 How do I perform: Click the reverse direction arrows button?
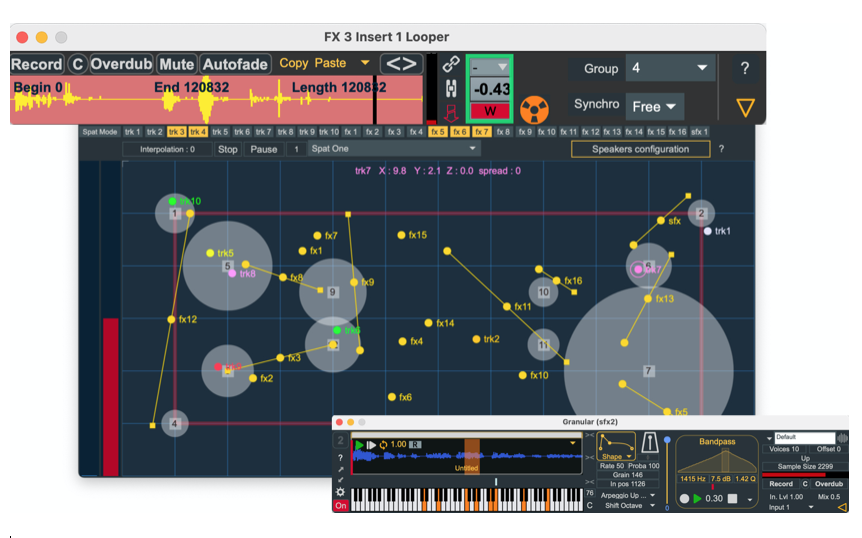coord(401,64)
